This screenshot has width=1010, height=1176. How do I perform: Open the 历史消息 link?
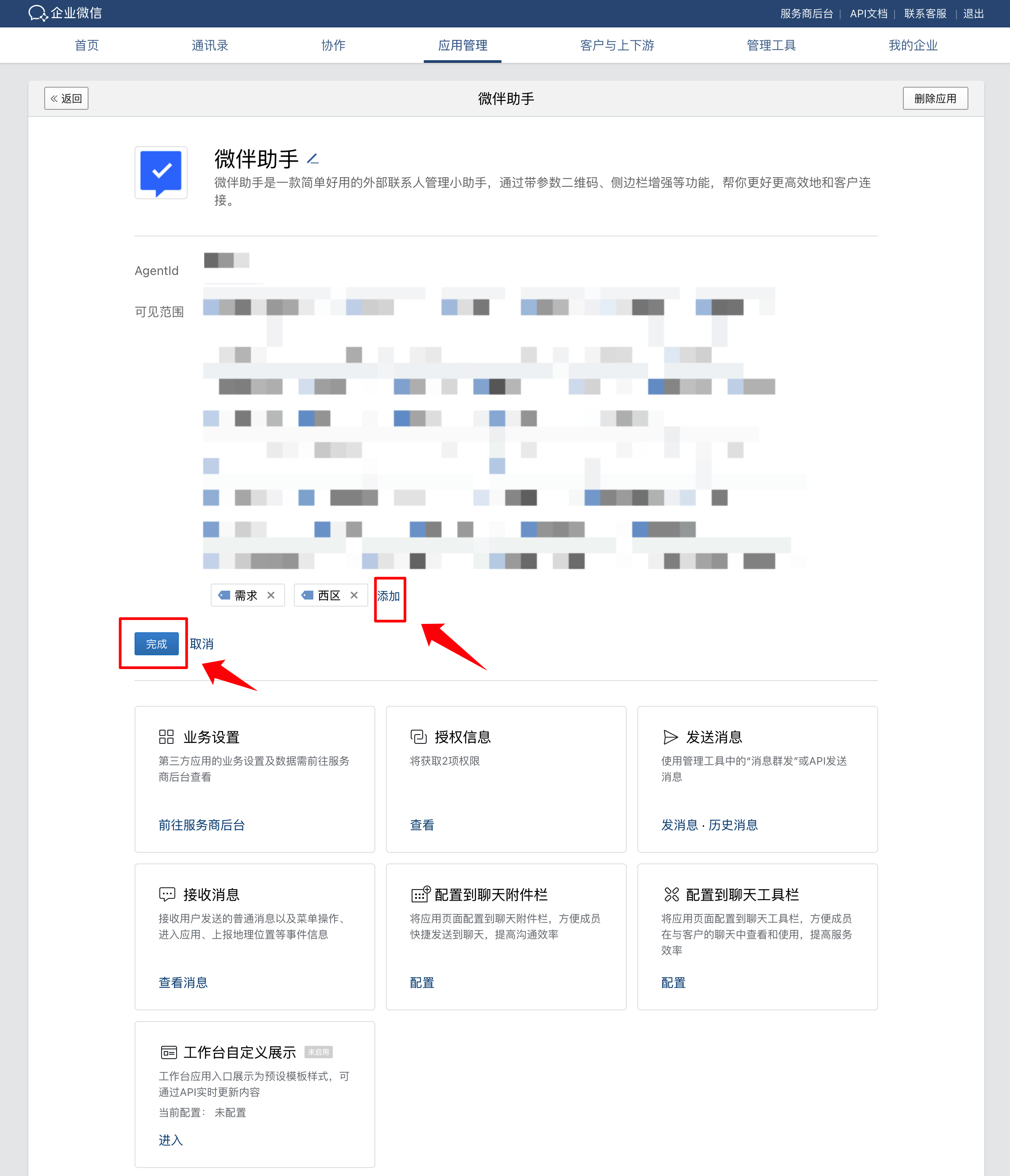pyautogui.click(x=733, y=825)
